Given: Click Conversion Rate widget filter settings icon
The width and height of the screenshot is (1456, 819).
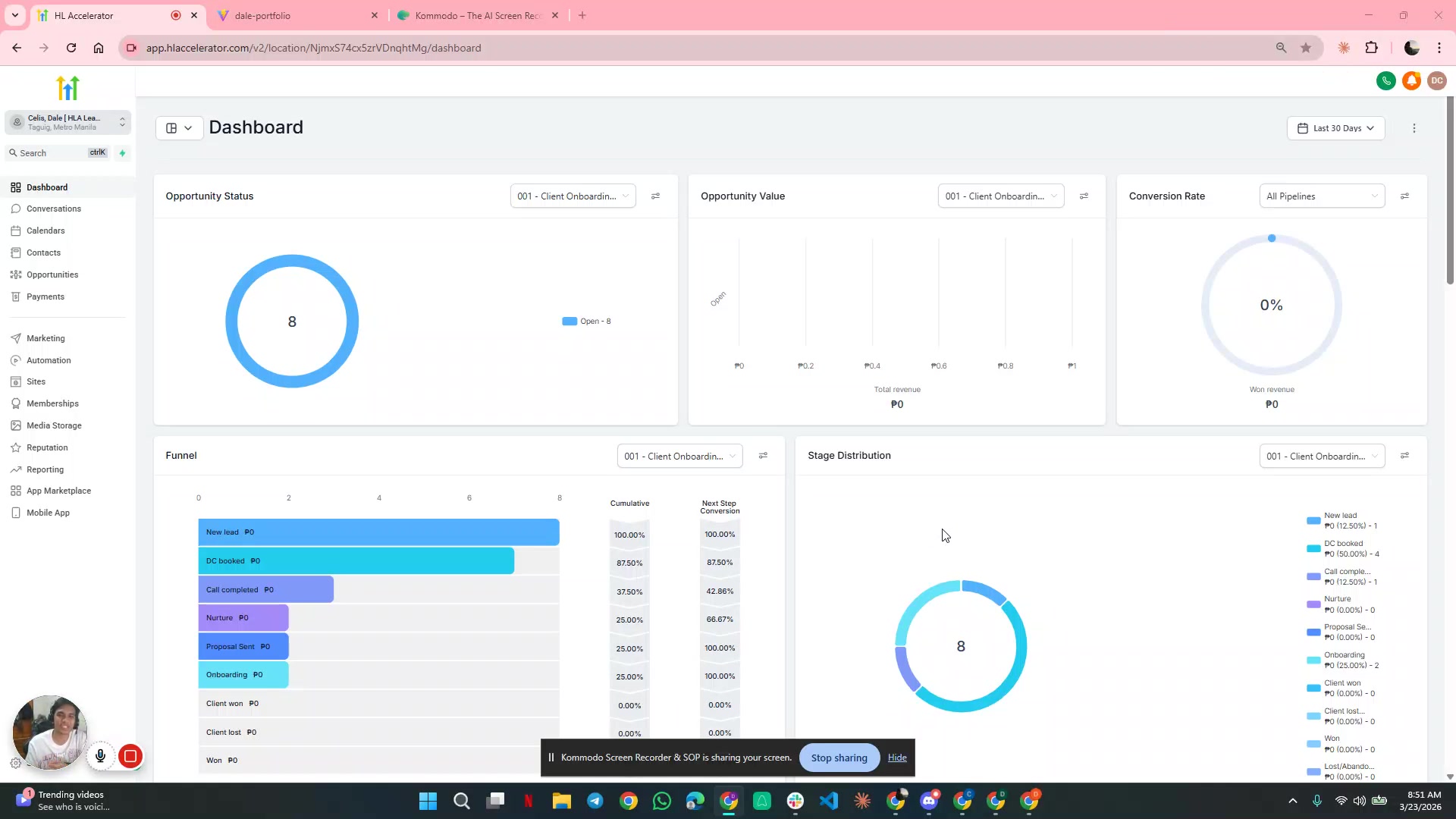Looking at the screenshot, I should (1404, 196).
